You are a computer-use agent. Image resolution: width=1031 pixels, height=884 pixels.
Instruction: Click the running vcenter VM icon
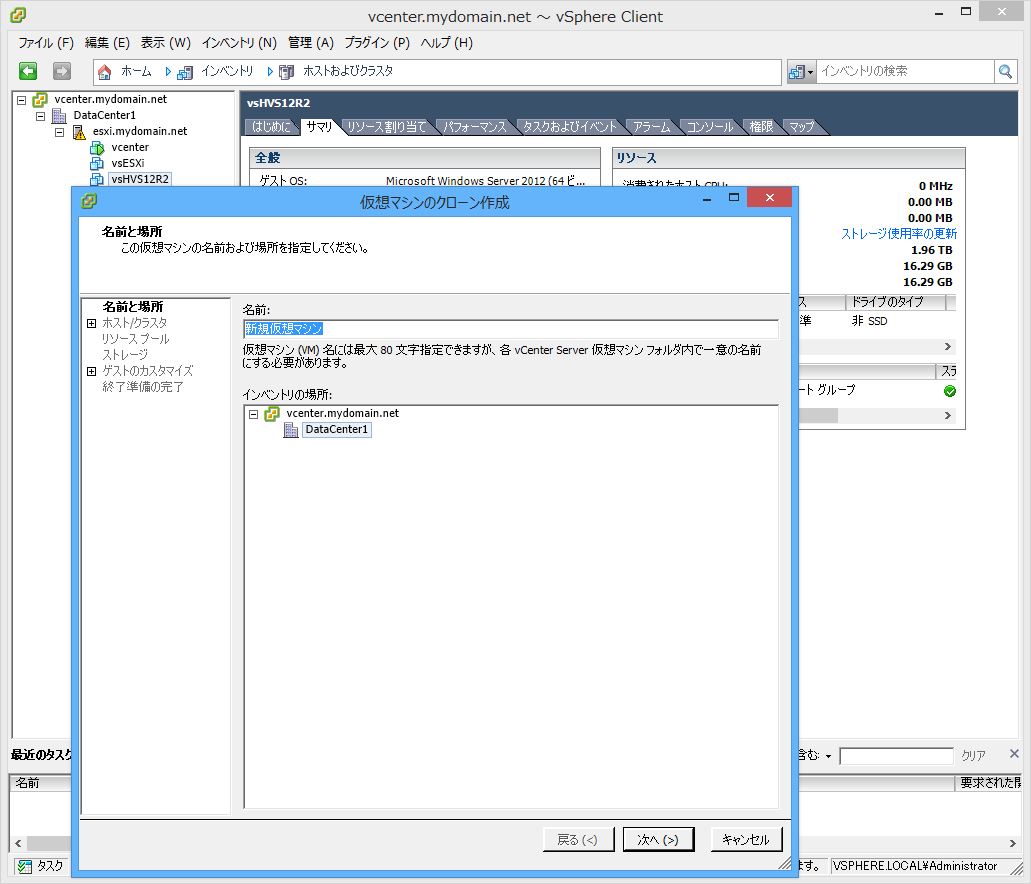(x=97, y=147)
